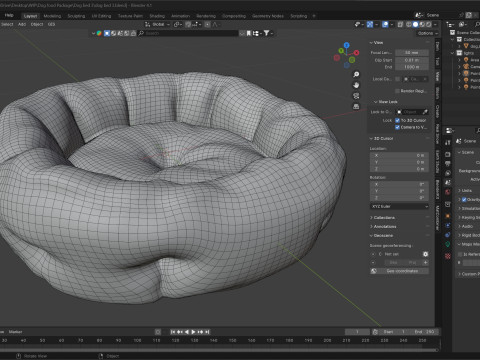Select wireframe viewport shading icon

point(409,24)
